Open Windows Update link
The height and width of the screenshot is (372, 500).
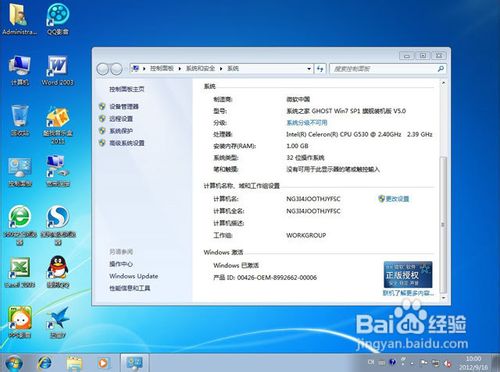point(134,276)
